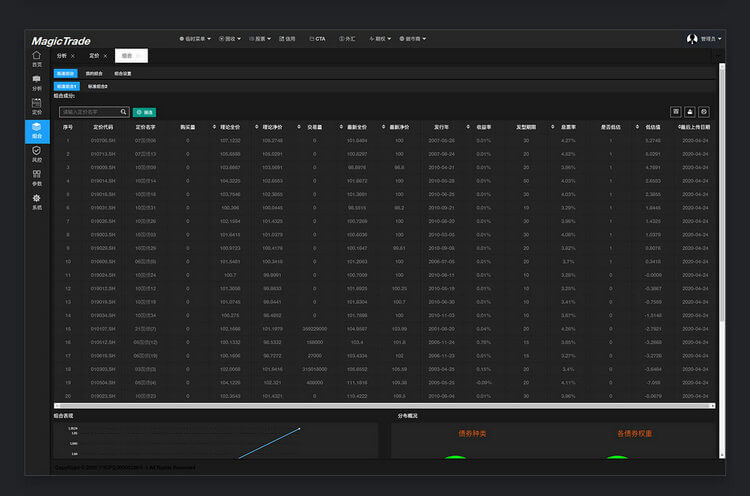Viewport: 750px width, 496px height.
Task: Click the 定价名字 column header
Action: [x=145, y=127]
